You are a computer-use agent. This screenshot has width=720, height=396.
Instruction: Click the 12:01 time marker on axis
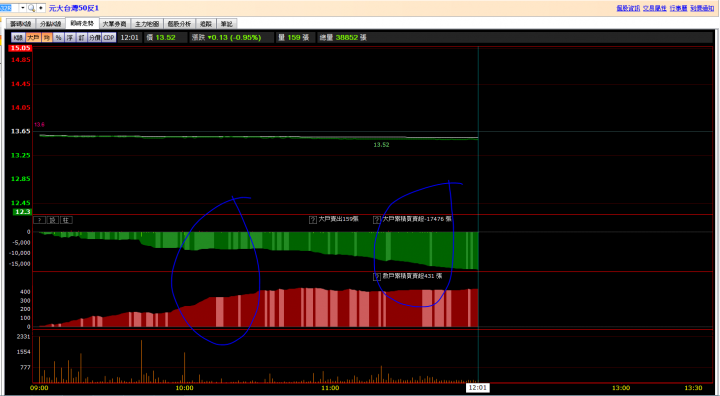[478, 388]
